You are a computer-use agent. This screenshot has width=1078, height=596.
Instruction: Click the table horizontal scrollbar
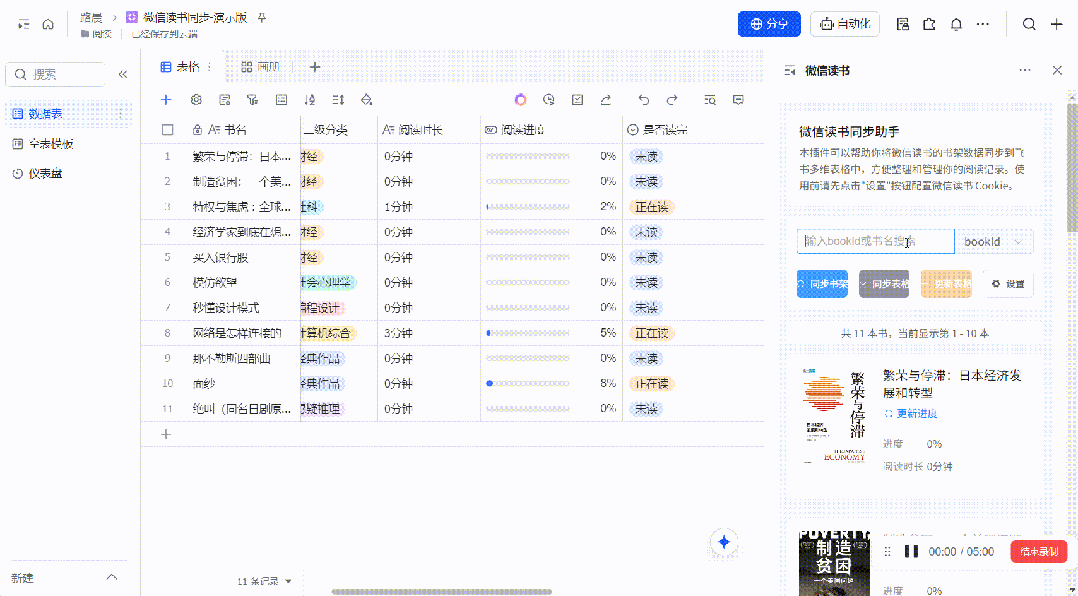point(441,591)
